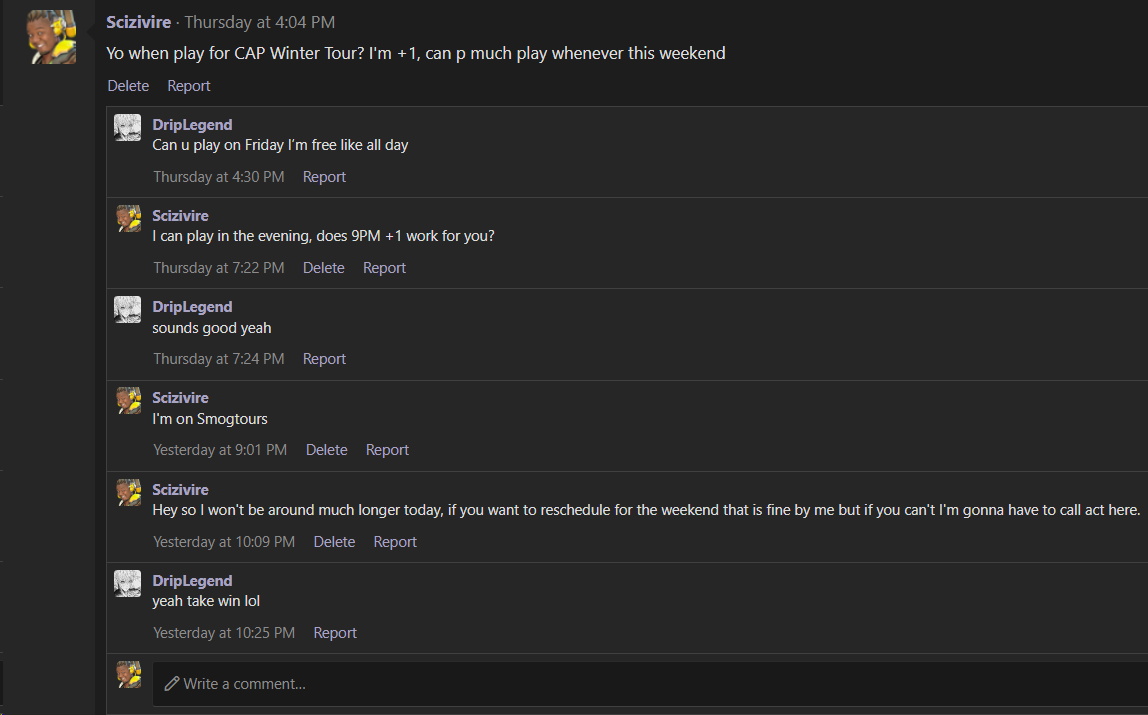Click the avatar next to comment box
Image resolution: width=1148 pixels, height=715 pixels.
coord(129,675)
